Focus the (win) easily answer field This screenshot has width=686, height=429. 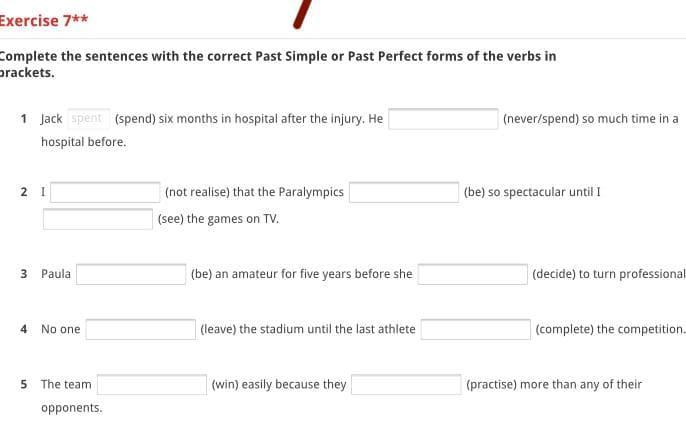pos(151,384)
